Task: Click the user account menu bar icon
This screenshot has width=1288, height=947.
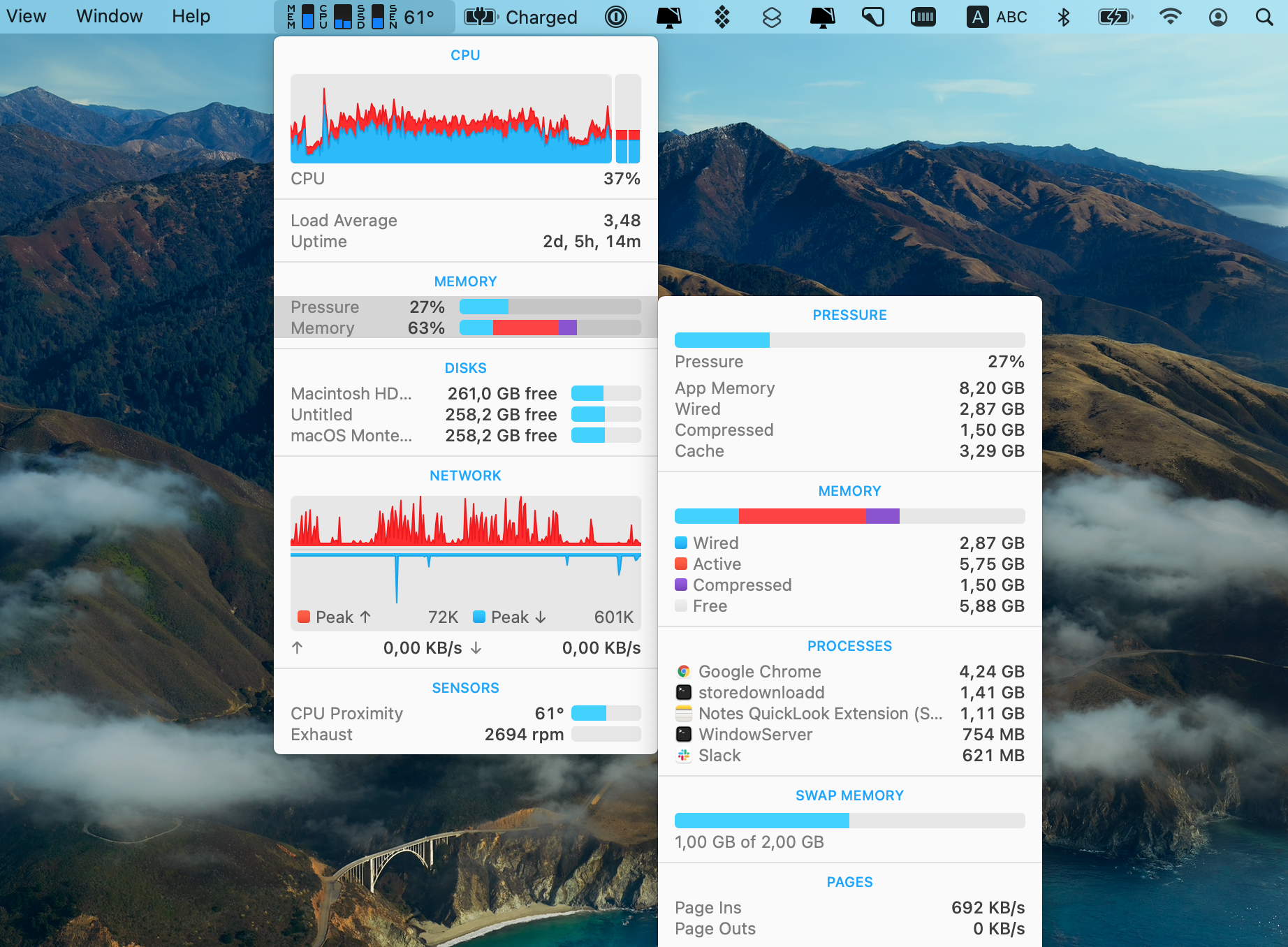Action: pyautogui.click(x=1218, y=17)
